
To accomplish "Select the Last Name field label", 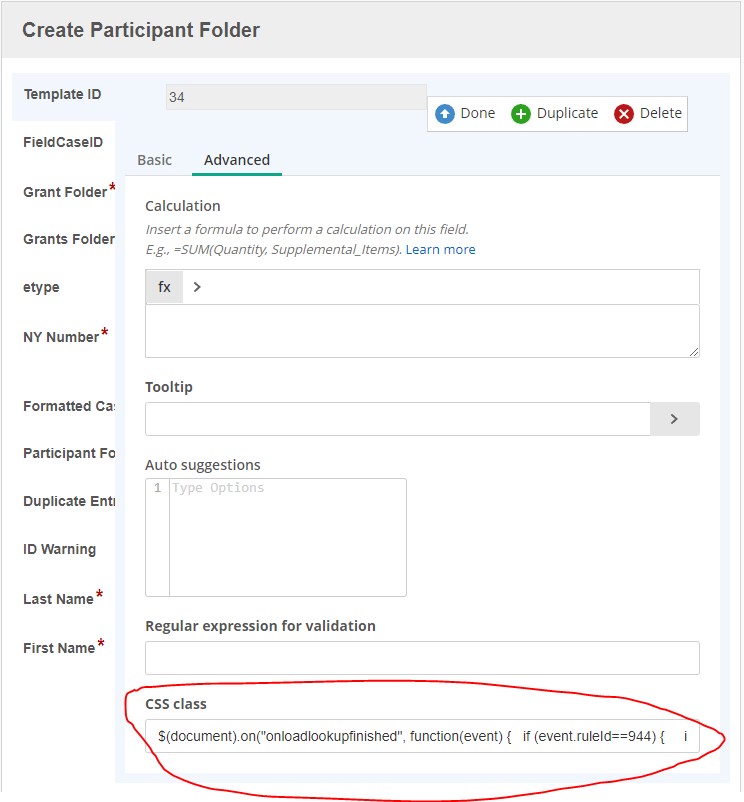I will 58,599.
